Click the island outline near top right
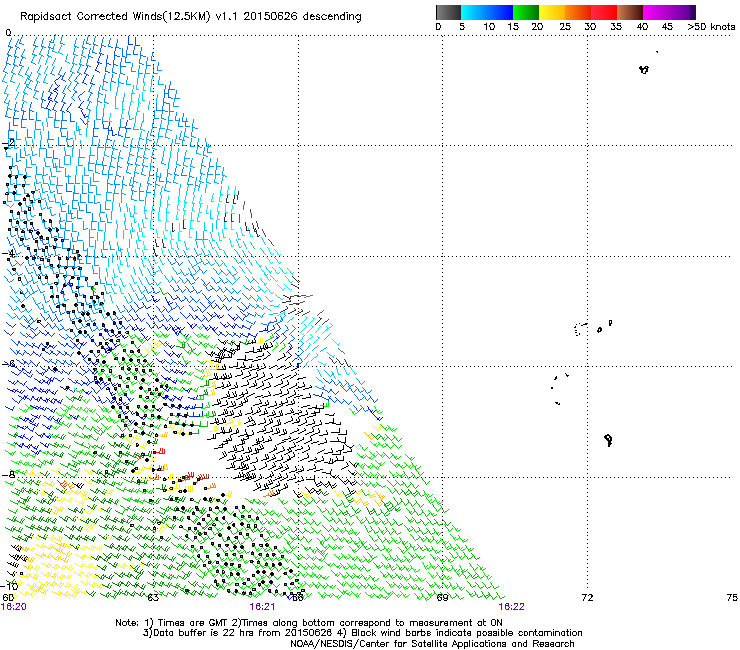740x650 pixels. (x=644, y=70)
